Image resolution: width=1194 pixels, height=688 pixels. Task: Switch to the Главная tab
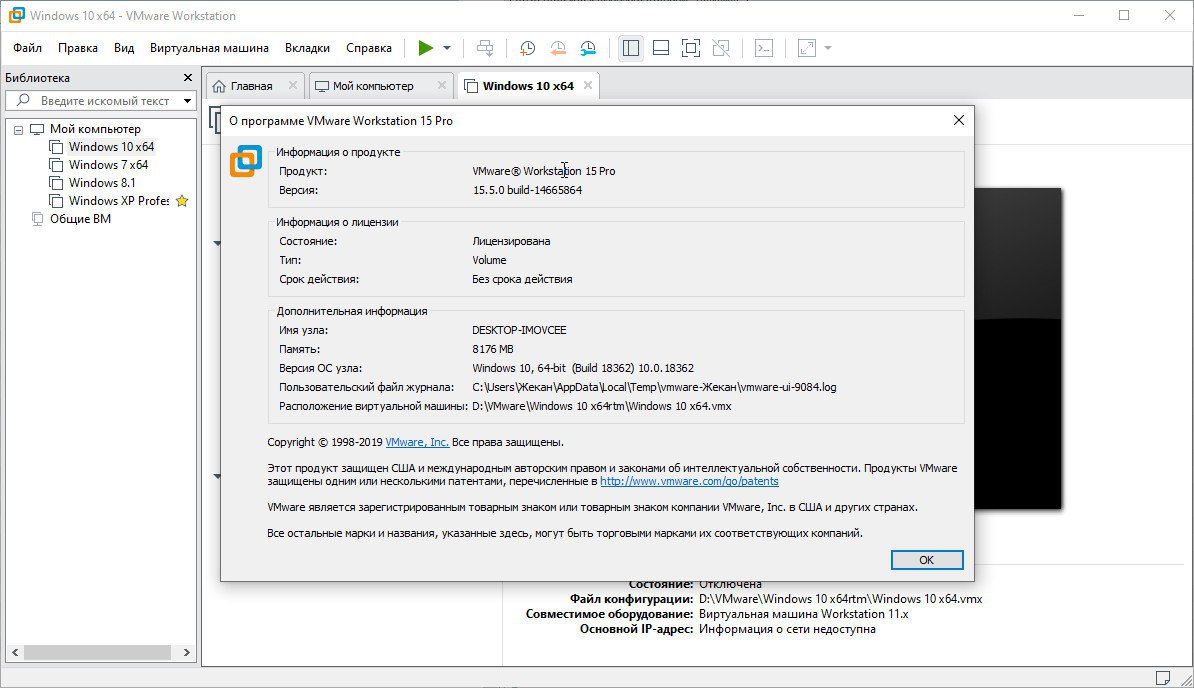(252, 86)
